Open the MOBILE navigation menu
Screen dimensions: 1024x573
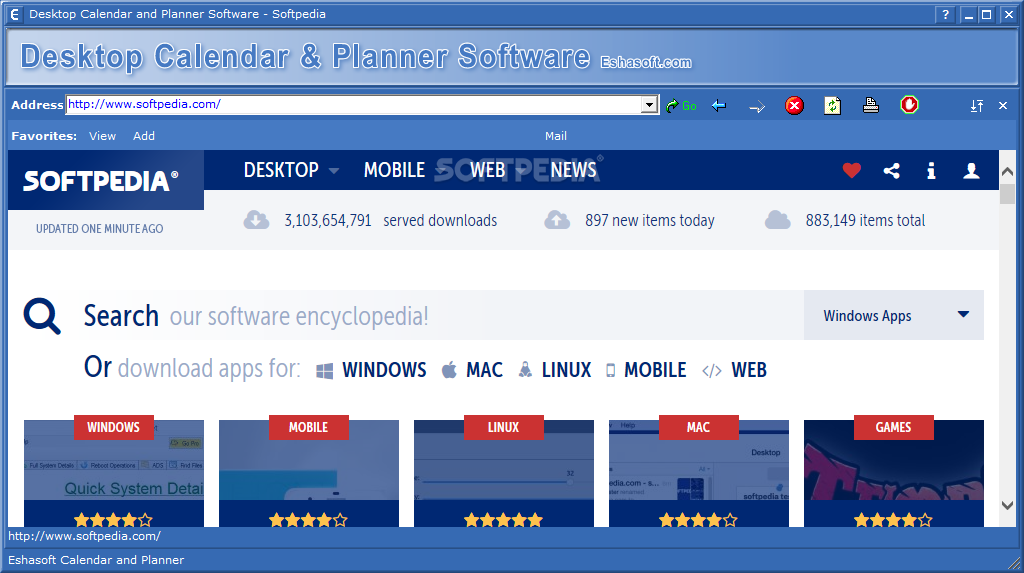point(394,170)
